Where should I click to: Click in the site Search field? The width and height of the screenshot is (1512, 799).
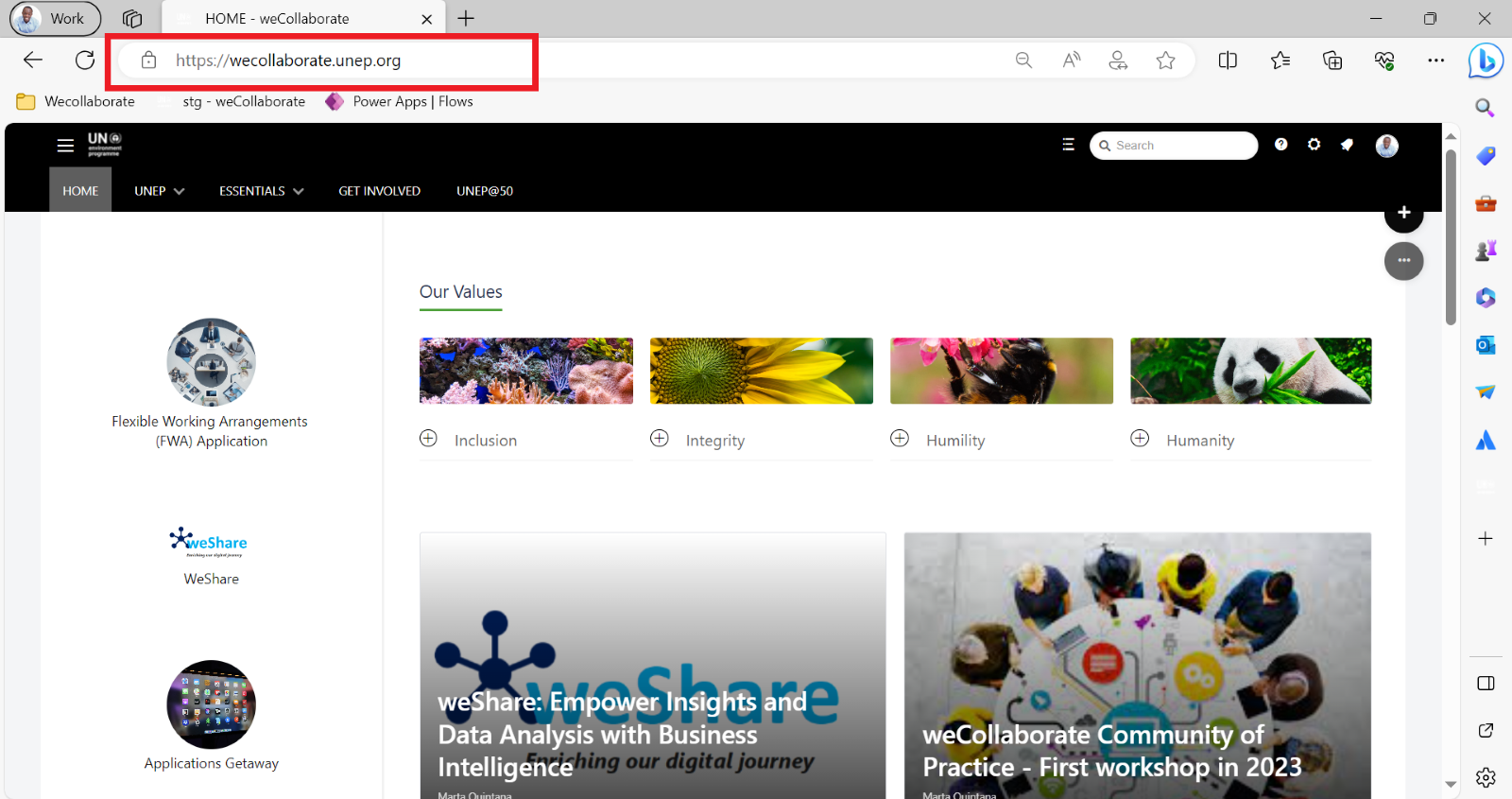1174,146
